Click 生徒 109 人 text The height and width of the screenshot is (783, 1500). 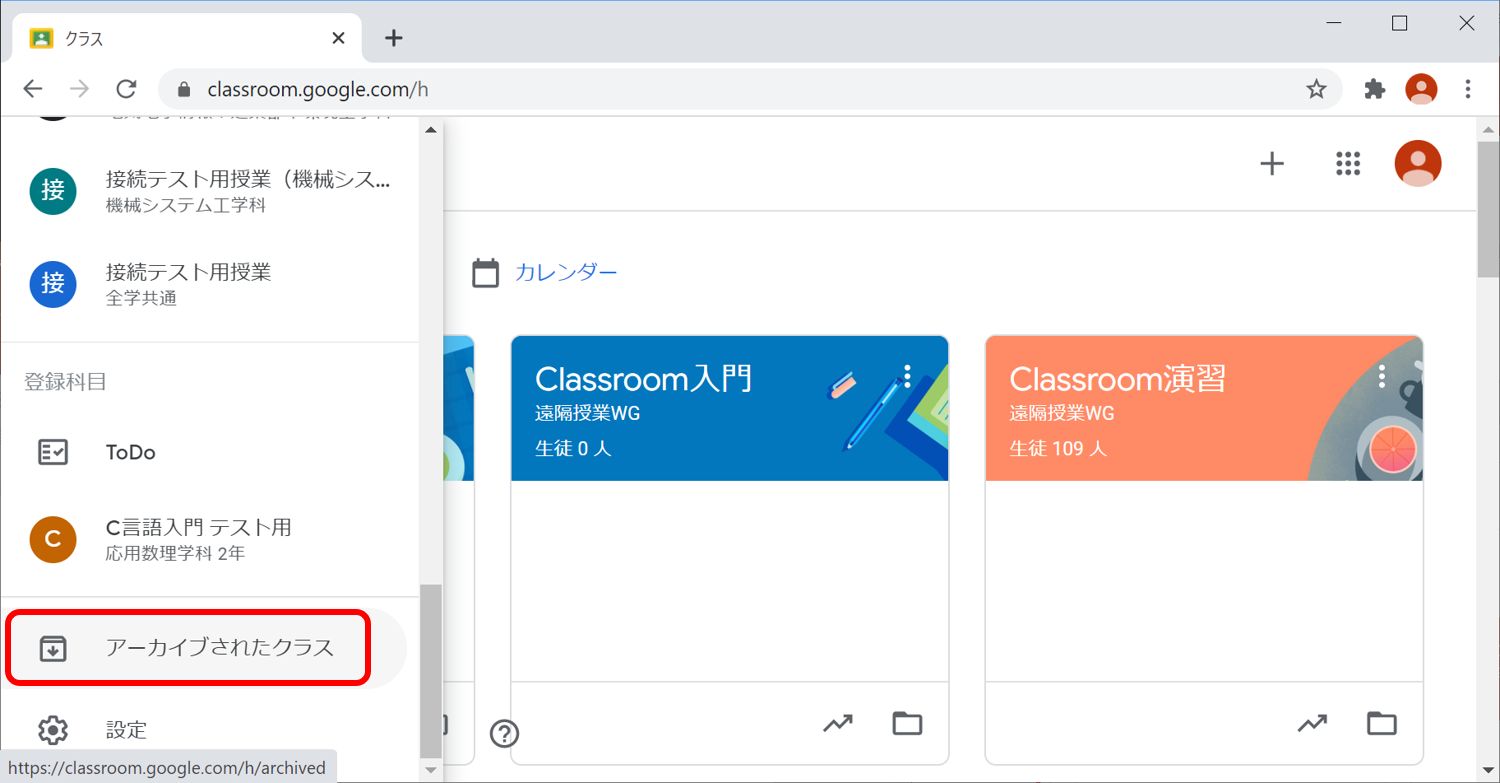click(x=1058, y=448)
